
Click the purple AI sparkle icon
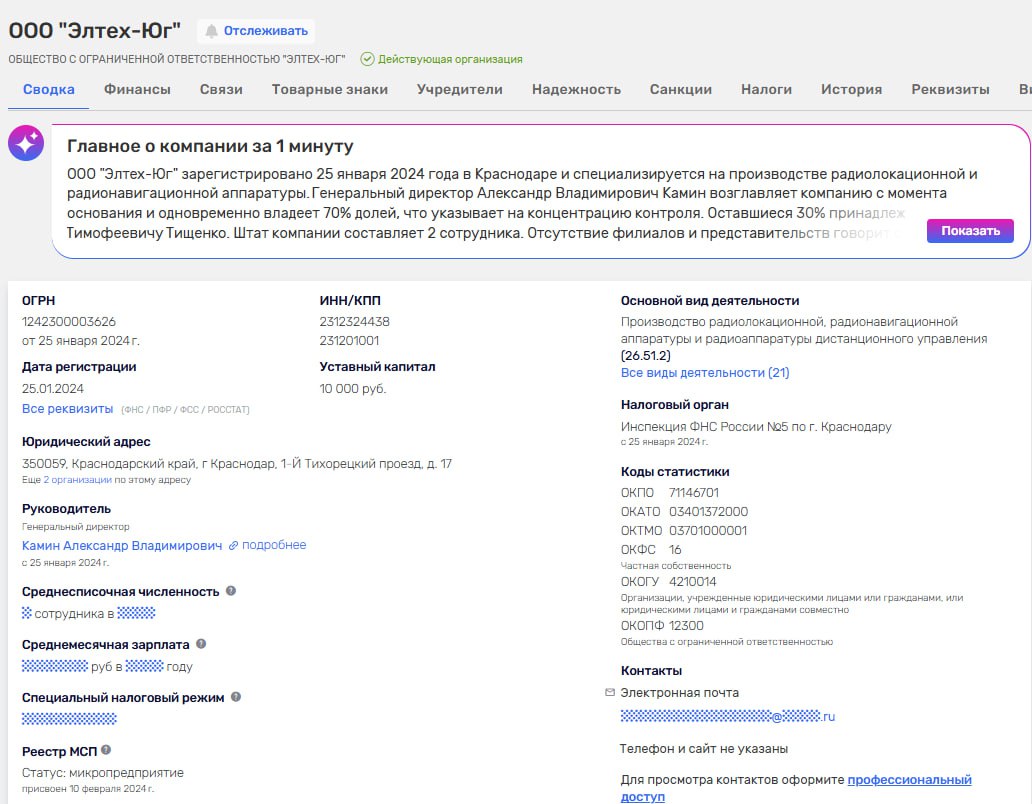(x=26, y=144)
